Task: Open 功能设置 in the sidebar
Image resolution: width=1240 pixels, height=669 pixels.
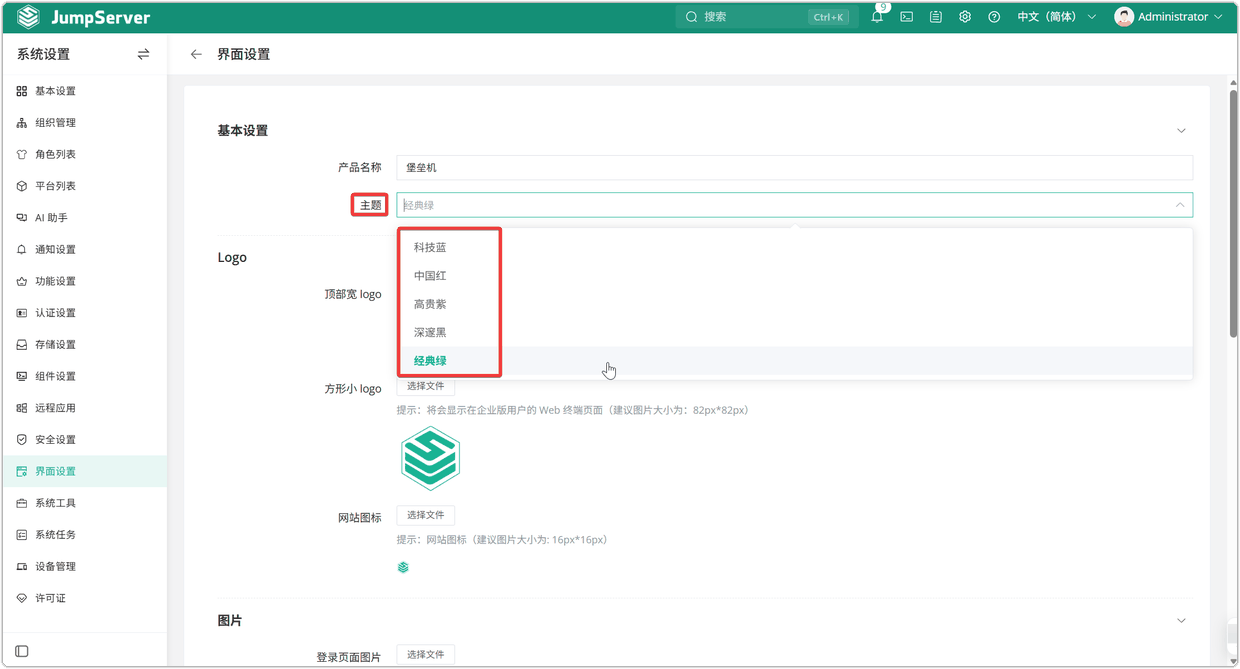Action: pyautogui.click(x=84, y=281)
